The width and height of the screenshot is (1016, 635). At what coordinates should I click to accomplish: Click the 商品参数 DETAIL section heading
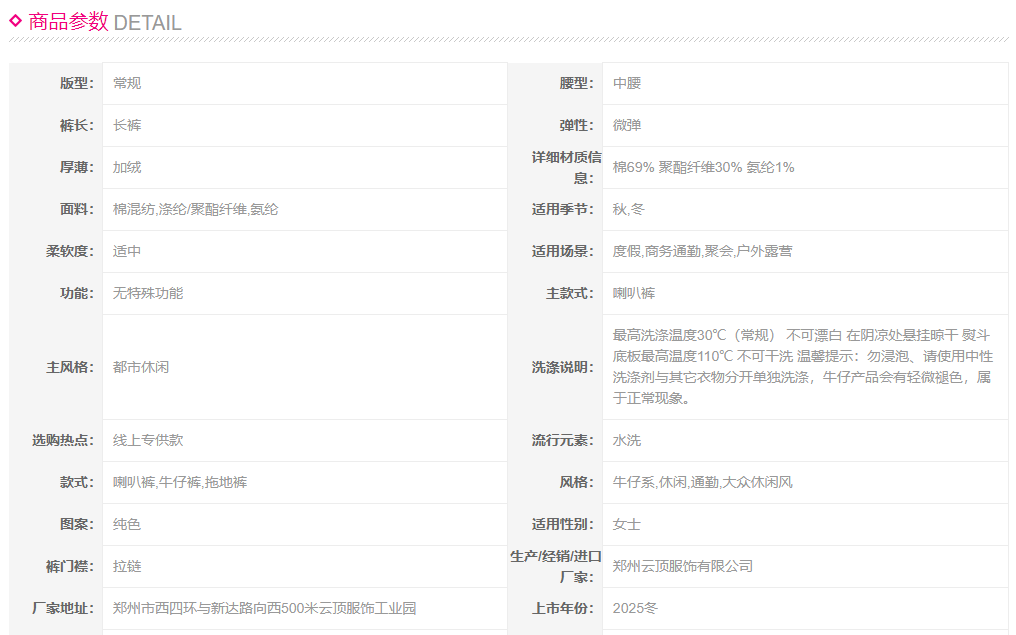(105, 22)
